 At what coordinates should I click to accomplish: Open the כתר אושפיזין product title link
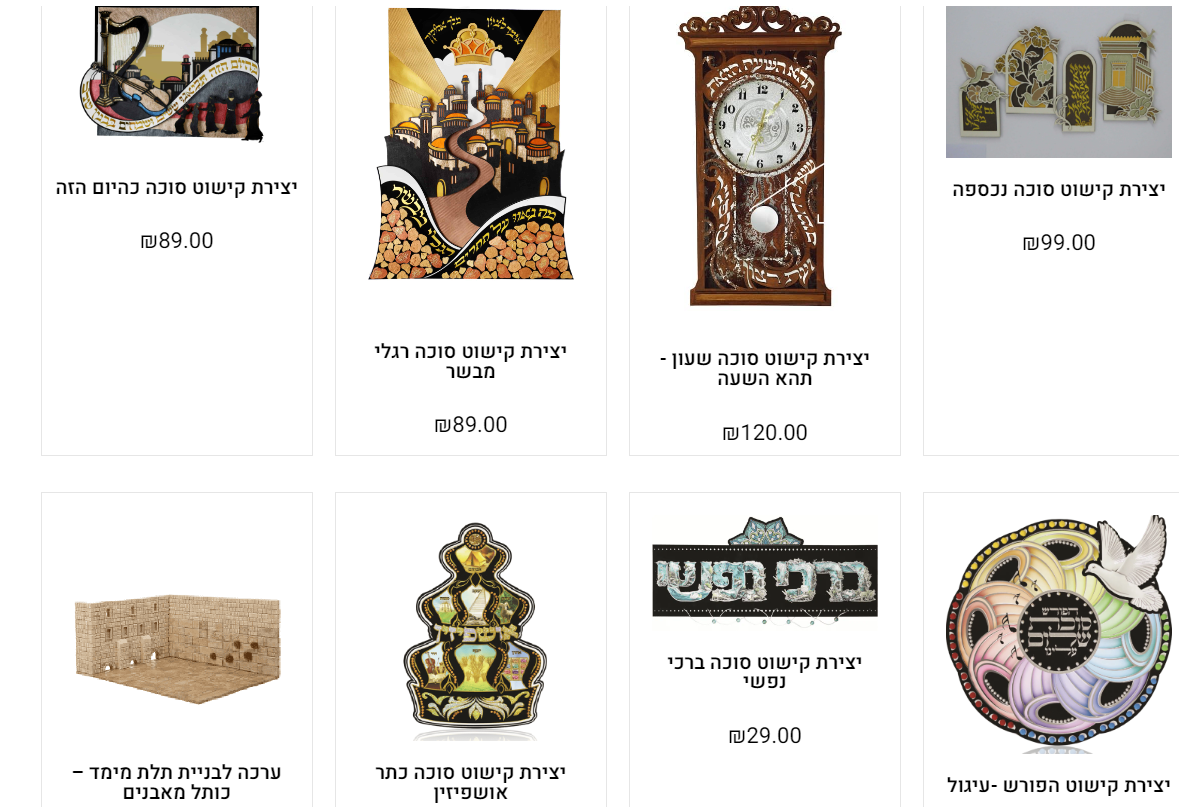471,782
